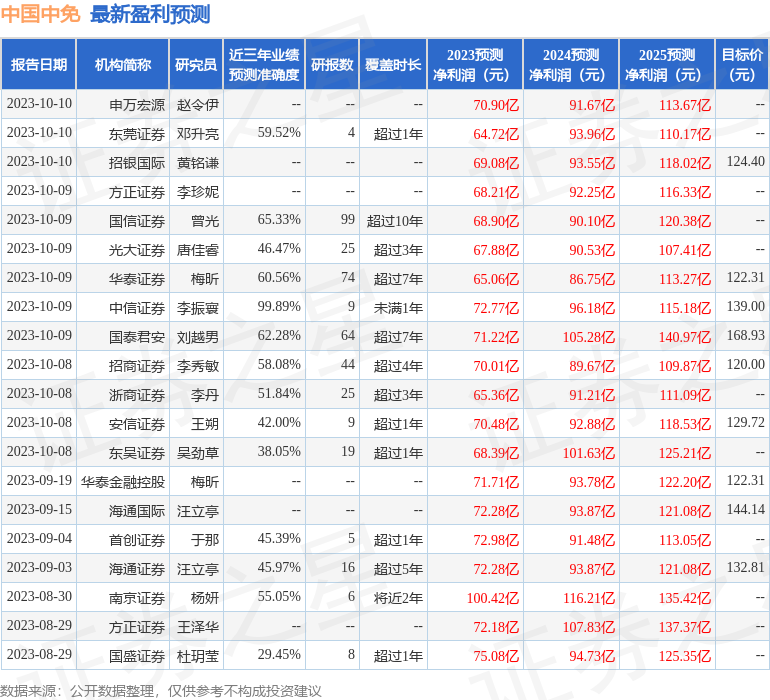Image resolution: width=770 pixels, height=700 pixels.
Task: Click the 29.45% accuracy value
Action: (x=279, y=654)
